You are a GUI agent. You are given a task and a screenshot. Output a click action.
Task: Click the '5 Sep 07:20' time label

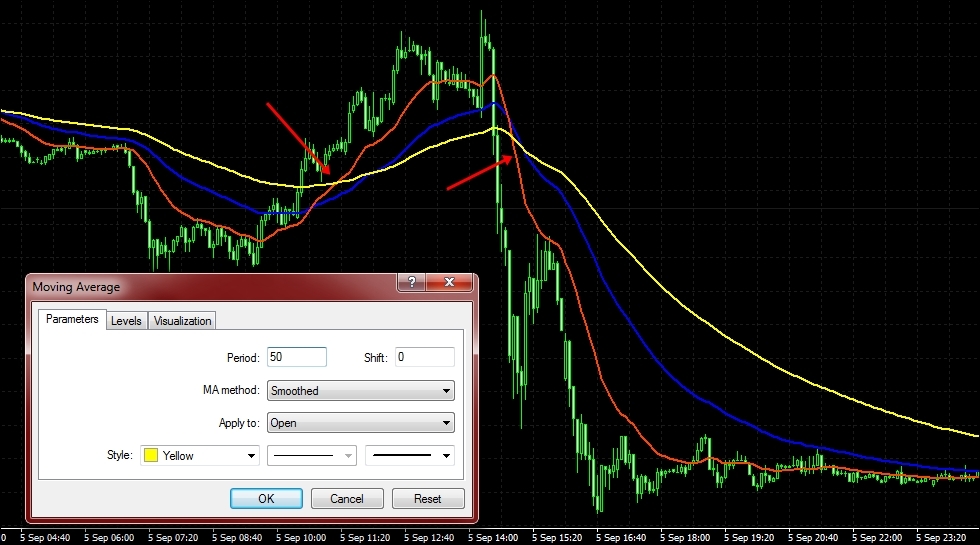coord(173,538)
